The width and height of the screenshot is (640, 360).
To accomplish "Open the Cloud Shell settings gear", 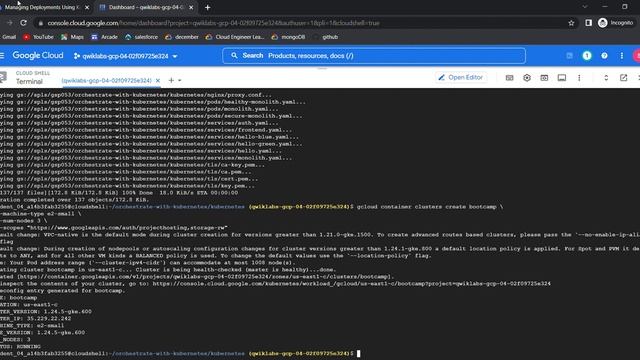I will click(527, 78).
